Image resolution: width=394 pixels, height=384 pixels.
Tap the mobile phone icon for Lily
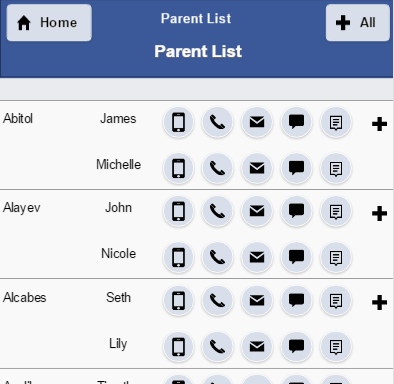click(178, 347)
